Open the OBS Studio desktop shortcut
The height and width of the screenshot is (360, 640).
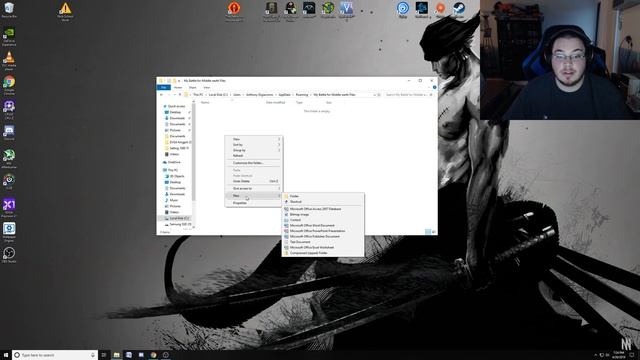[9, 255]
